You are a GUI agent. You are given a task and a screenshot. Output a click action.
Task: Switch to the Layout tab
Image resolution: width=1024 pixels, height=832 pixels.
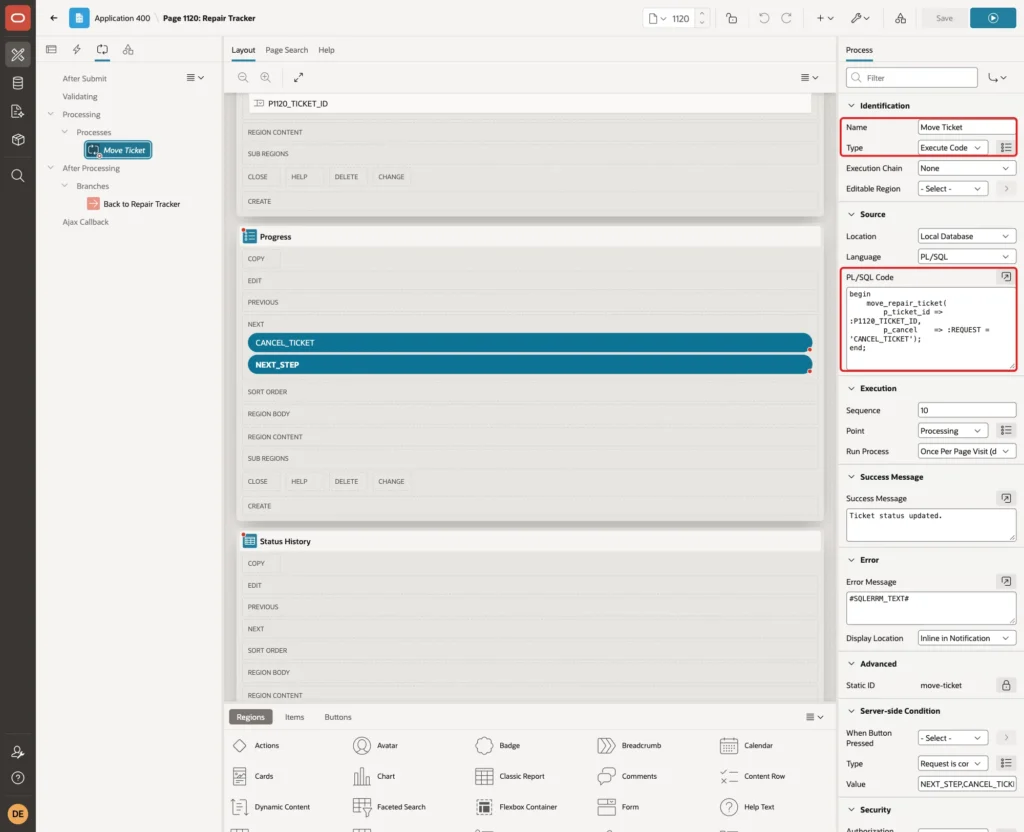[243, 50]
